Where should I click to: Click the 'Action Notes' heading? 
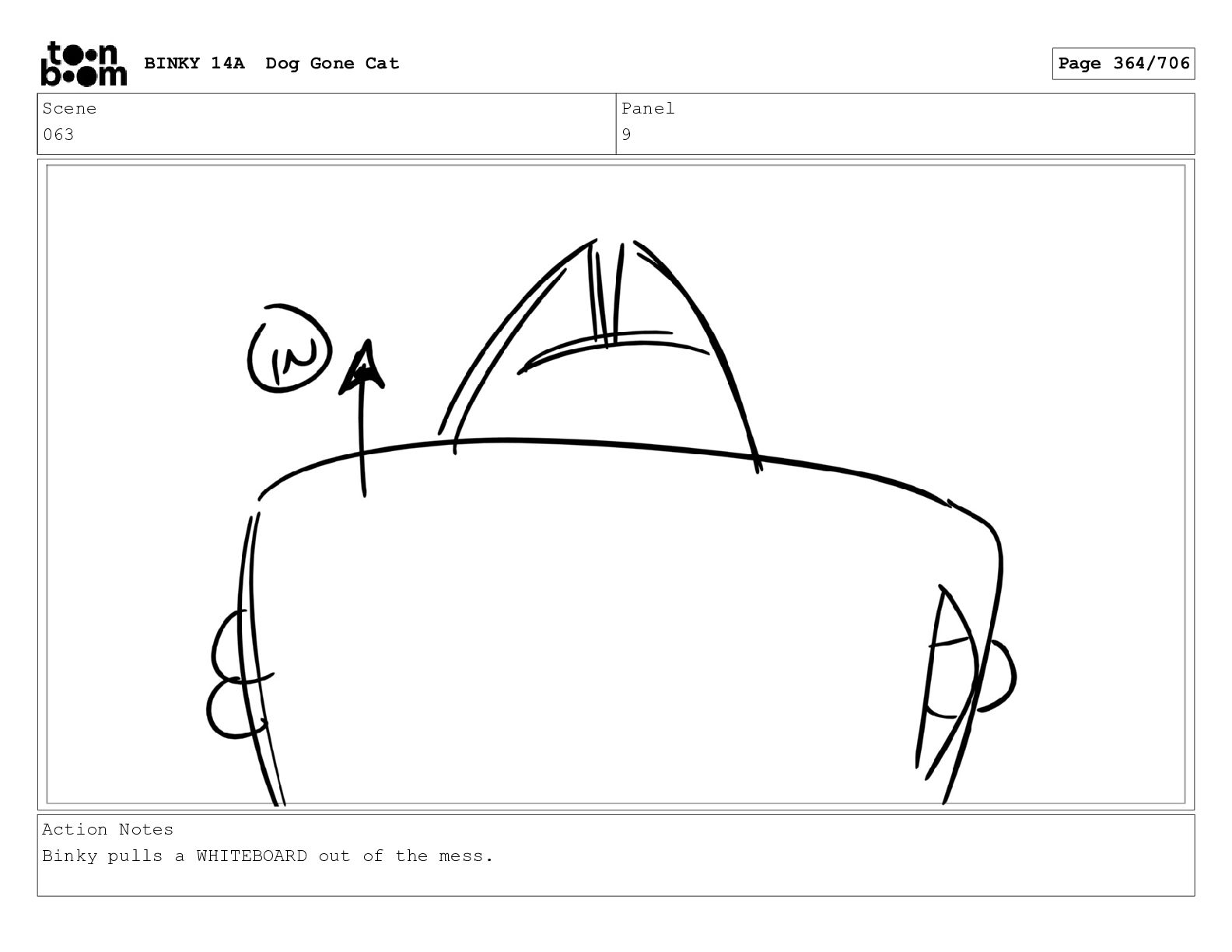(x=107, y=830)
